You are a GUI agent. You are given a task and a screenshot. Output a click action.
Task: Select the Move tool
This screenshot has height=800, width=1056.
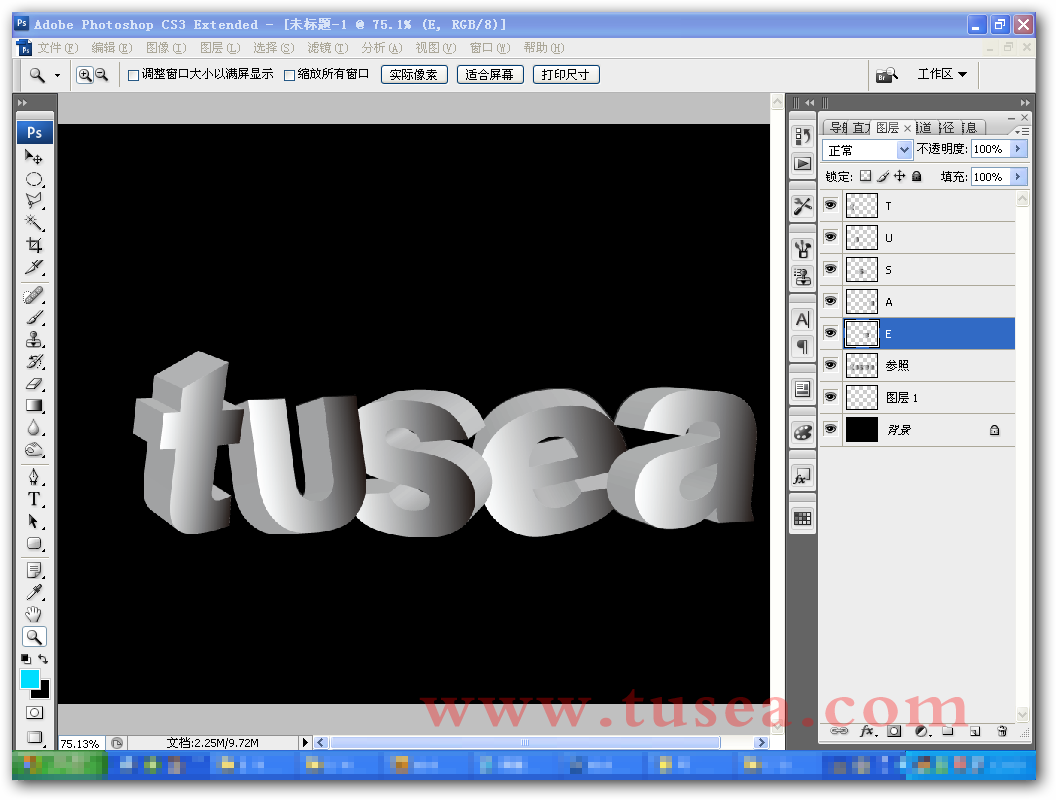34,158
